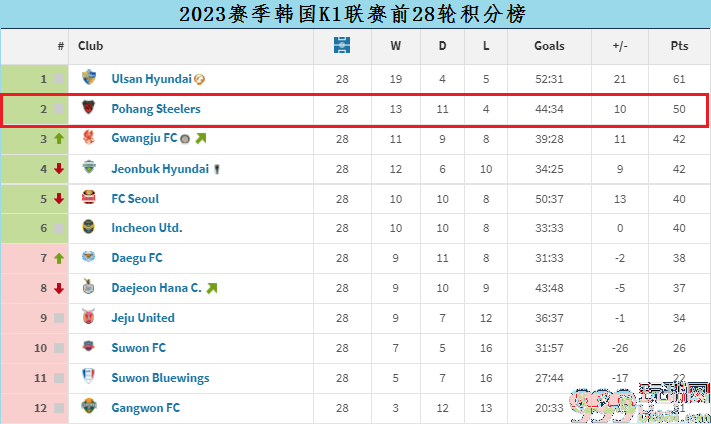Viewport: 711px width, 424px height.
Task: Click the trophy icon next to Jeonbuk Hyundai
Action: pos(217,169)
